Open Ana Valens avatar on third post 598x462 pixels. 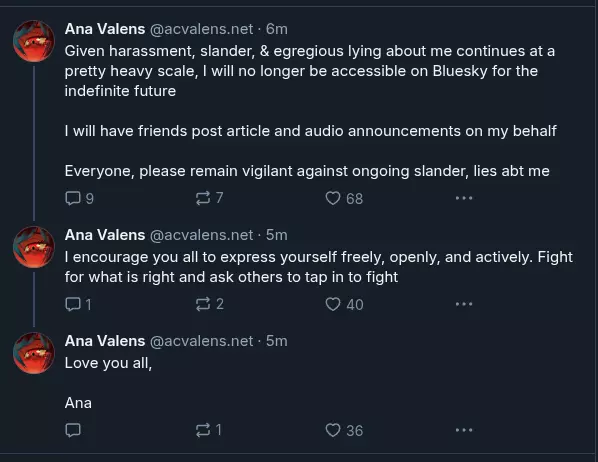tap(34, 353)
